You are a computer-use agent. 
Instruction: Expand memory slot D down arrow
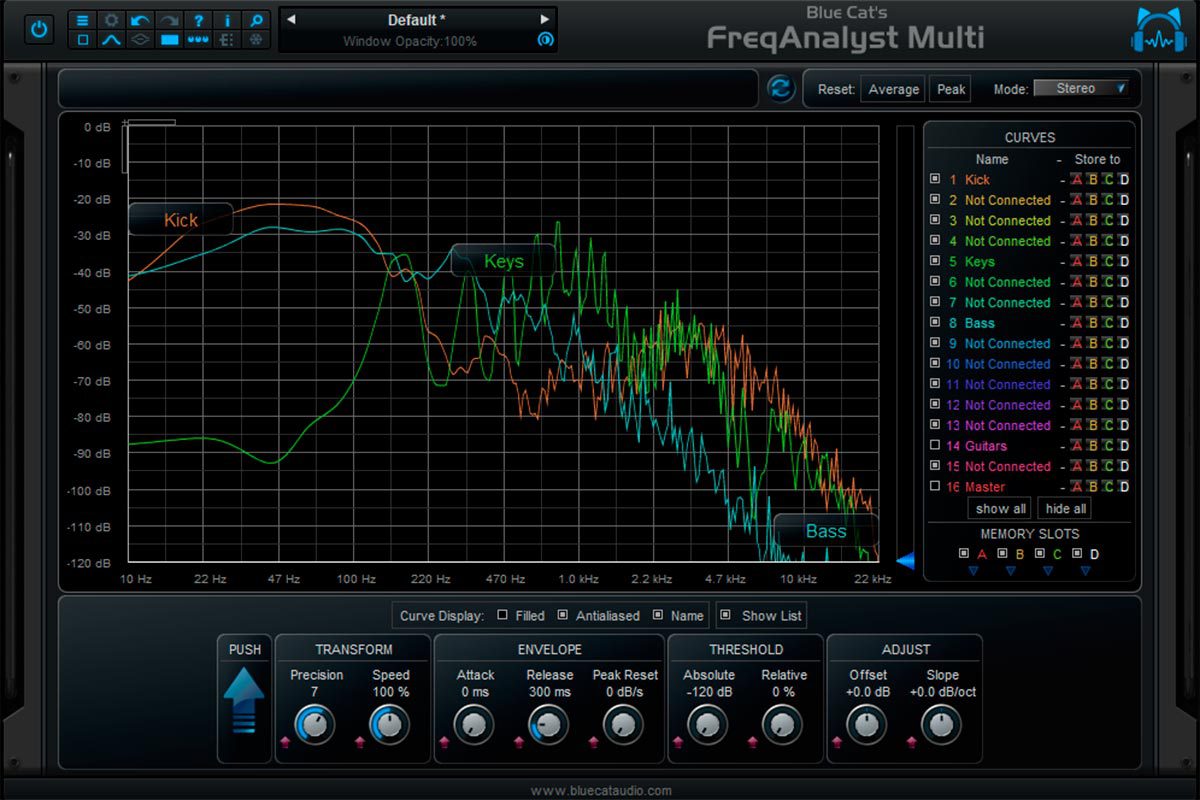1085,571
